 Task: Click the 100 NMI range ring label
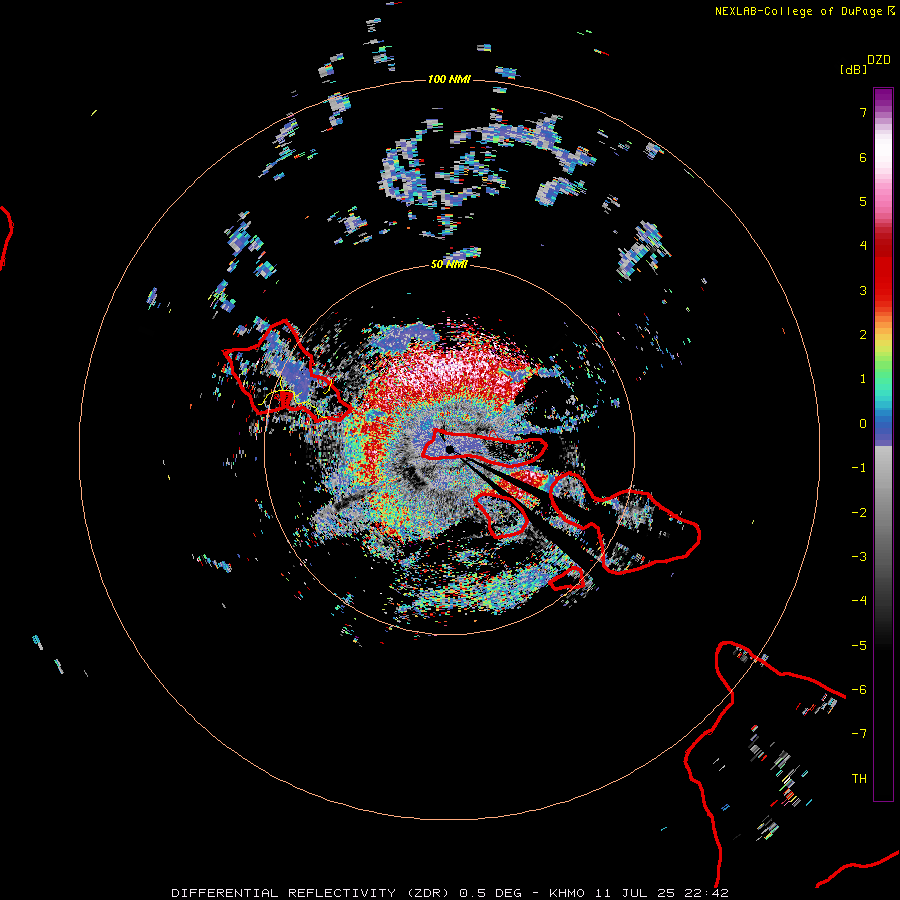tap(449, 79)
